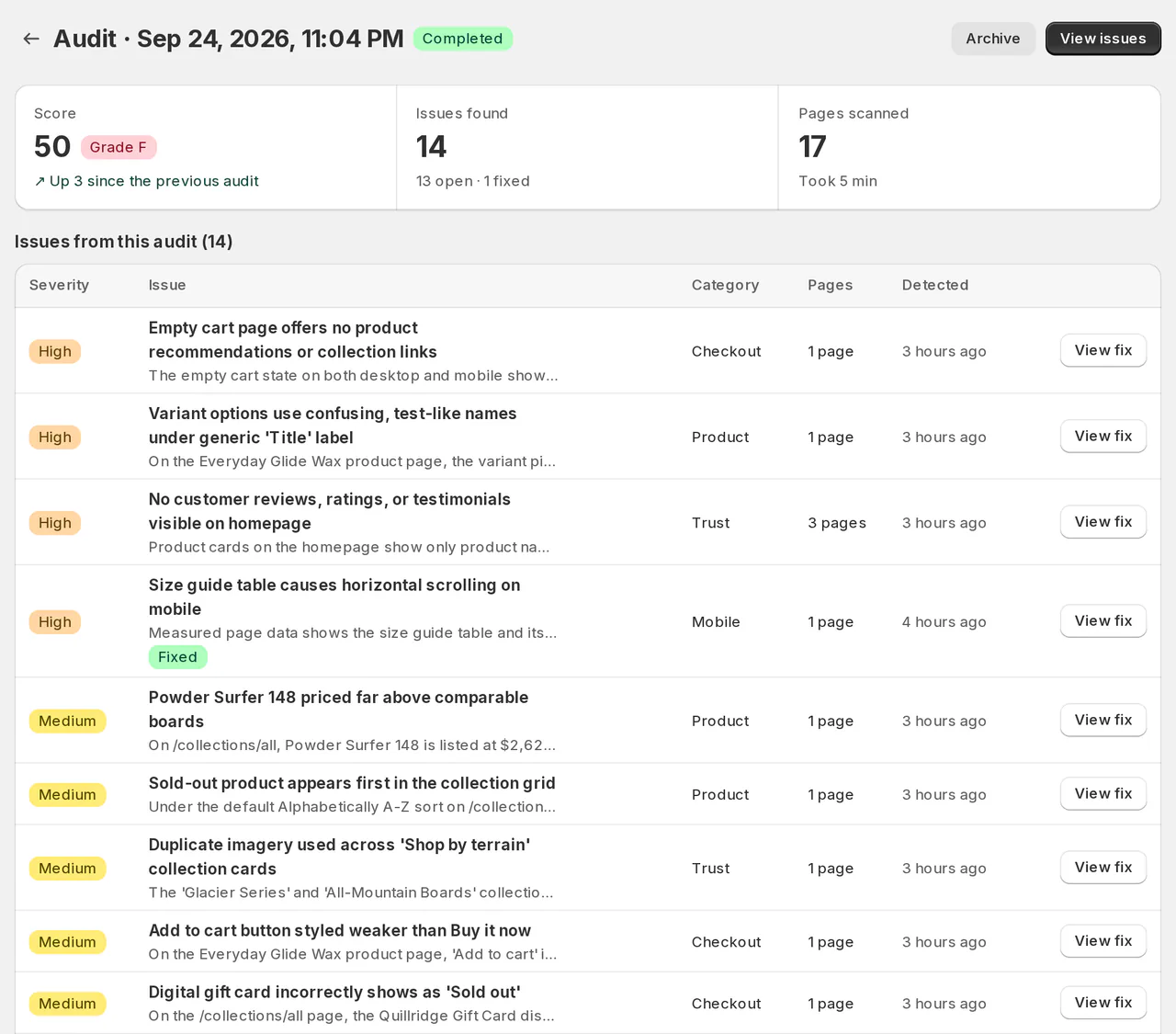View fix for confusing variant options issue

[1103, 436]
